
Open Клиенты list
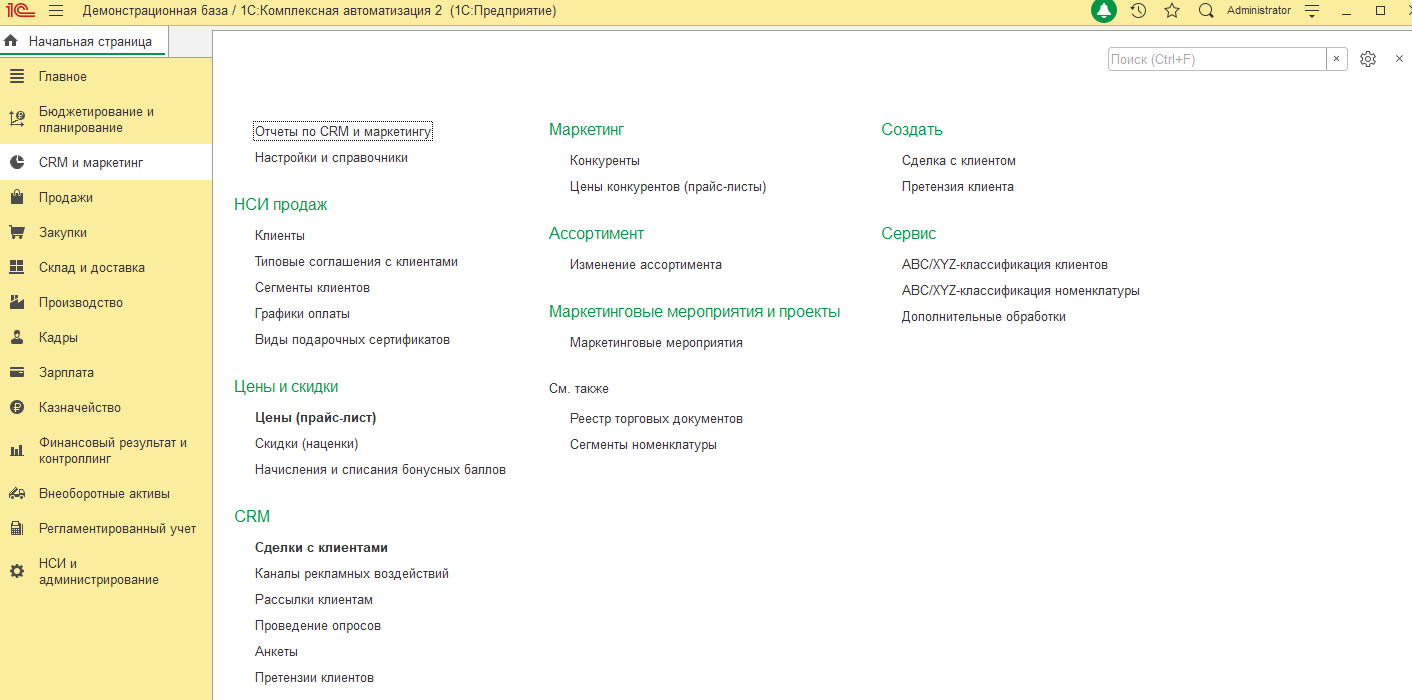pos(280,235)
